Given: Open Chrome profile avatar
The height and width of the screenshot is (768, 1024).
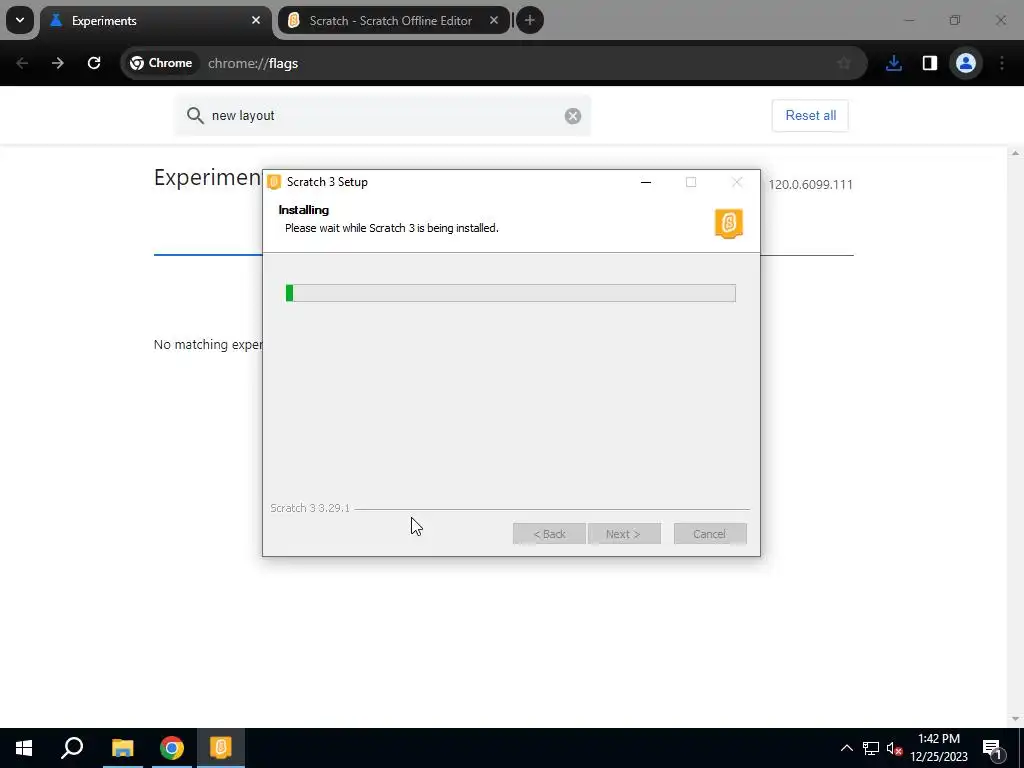Looking at the screenshot, I should pos(965,63).
